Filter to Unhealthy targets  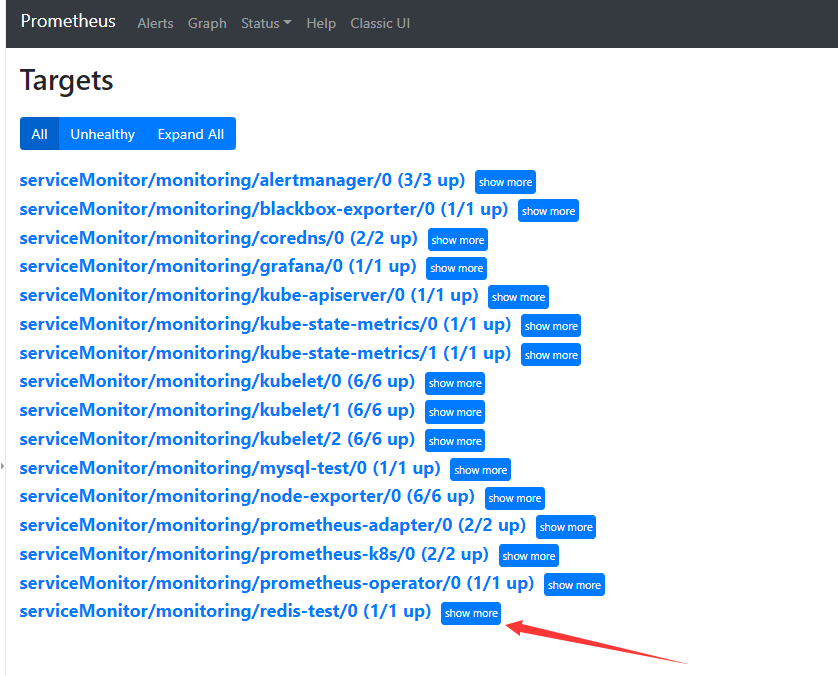pyautogui.click(x=103, y=134)
